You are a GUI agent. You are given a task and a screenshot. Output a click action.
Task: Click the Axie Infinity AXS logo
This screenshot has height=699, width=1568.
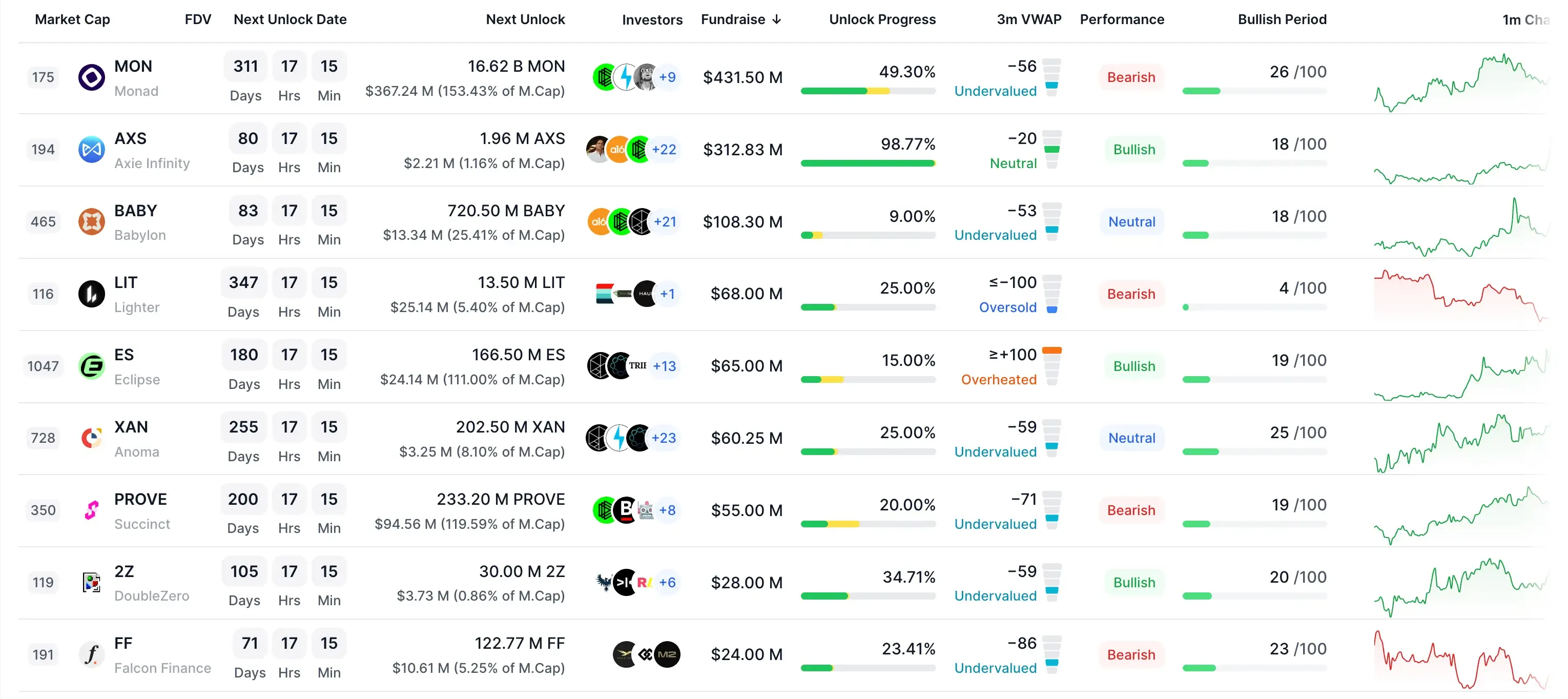click(91, 149)
